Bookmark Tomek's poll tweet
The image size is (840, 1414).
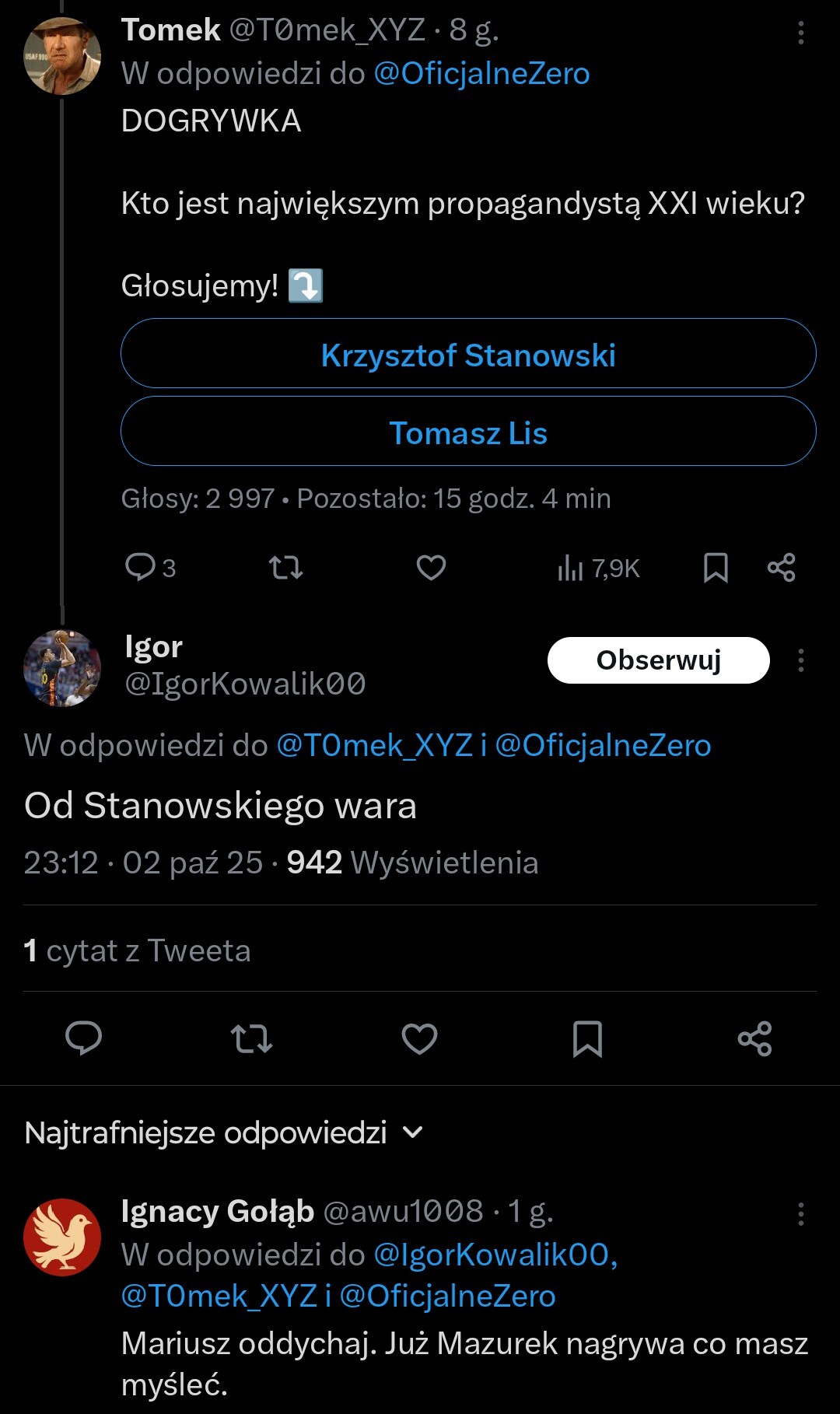tap(716, 568)
